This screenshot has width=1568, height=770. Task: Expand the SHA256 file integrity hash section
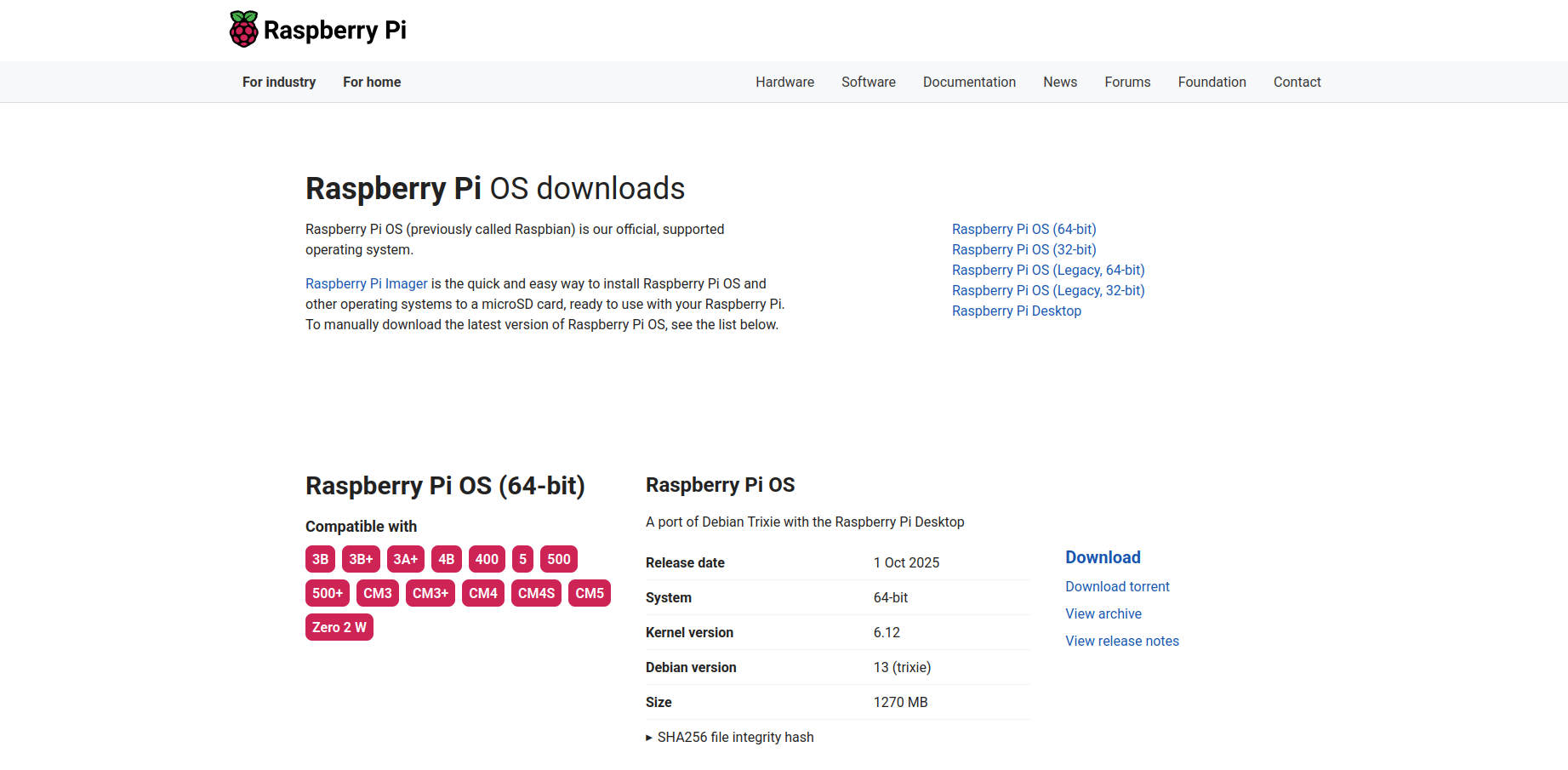(x=730, y=737)
